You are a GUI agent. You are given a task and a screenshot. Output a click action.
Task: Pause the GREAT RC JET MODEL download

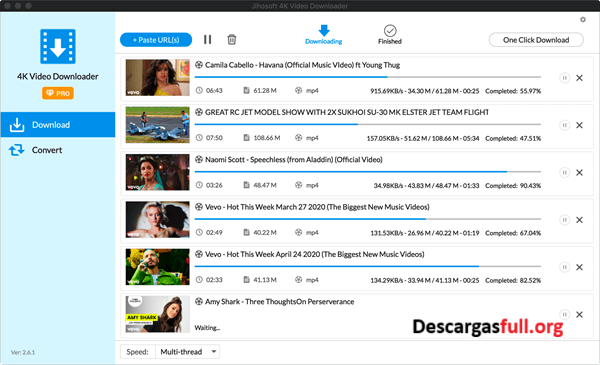click(x=564, y=125)
